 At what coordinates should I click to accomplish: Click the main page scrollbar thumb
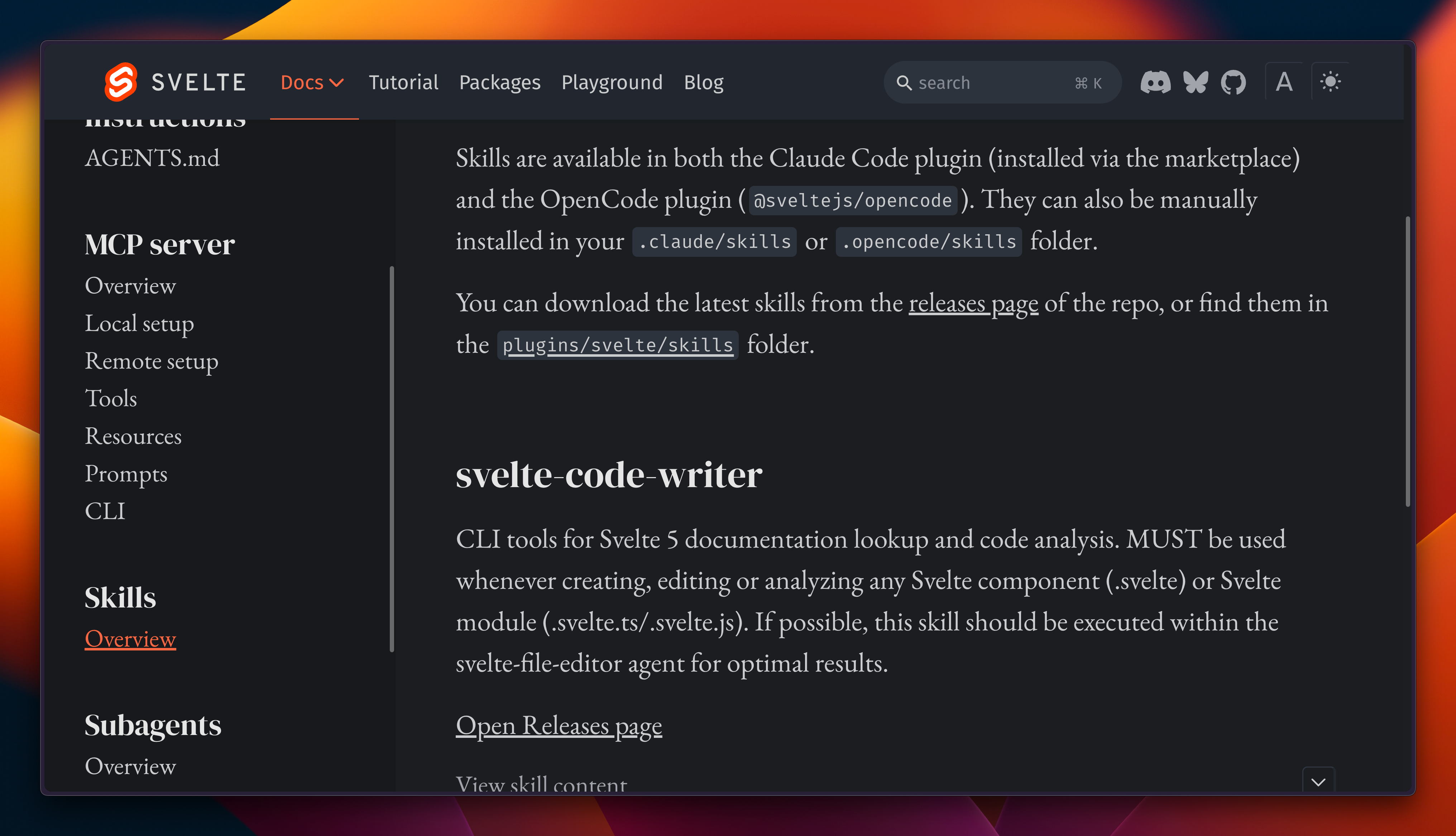[1407, 361]
